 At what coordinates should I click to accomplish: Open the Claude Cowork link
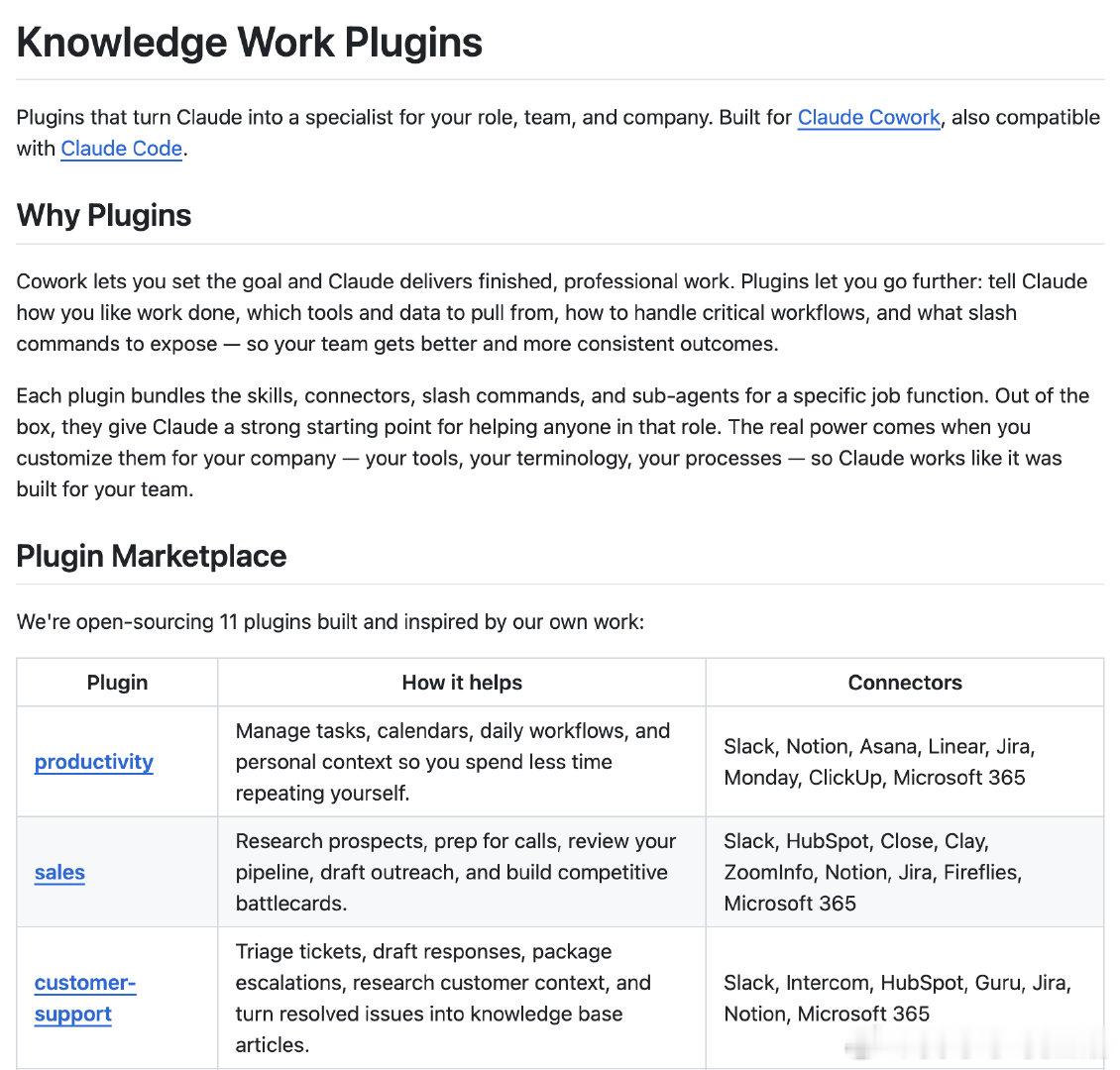click(x=868, y=117)
